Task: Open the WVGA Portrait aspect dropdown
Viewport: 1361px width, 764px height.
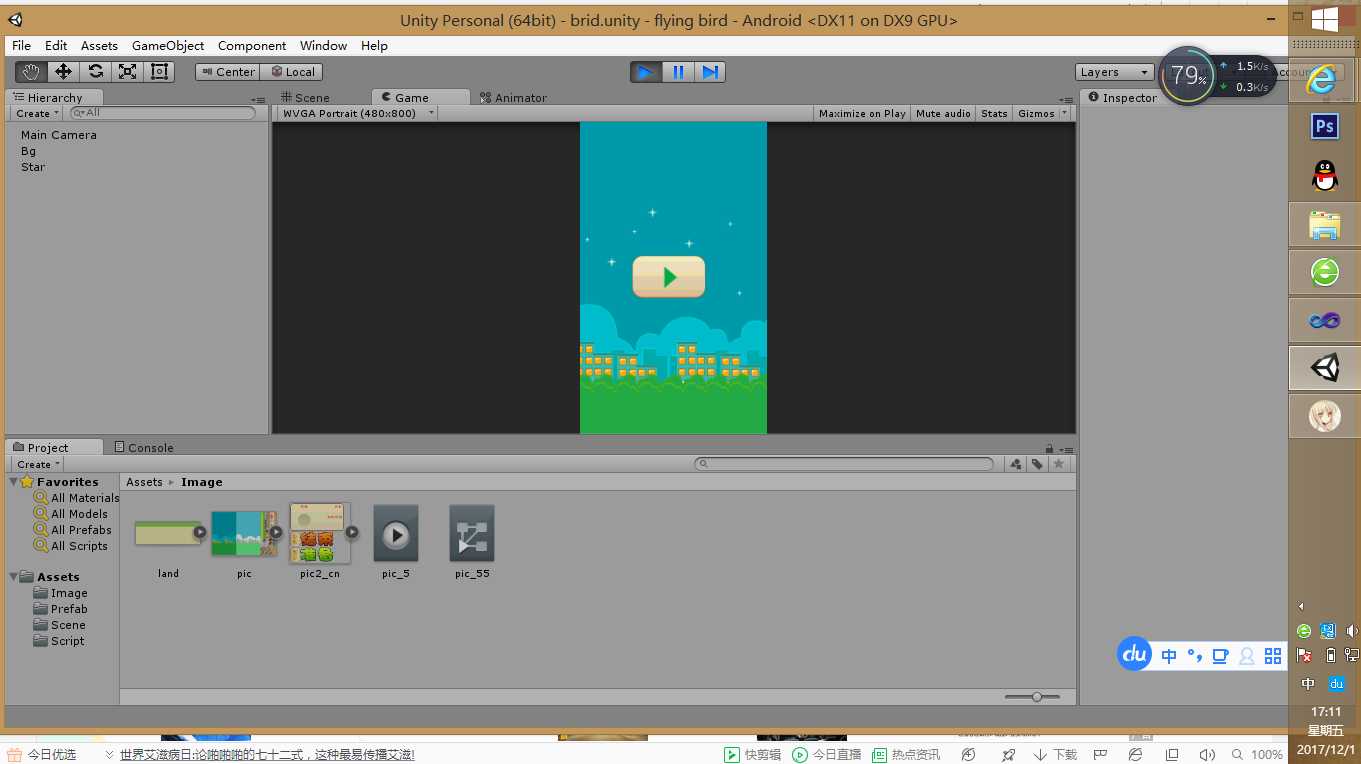Action: [x=358, y=113]
